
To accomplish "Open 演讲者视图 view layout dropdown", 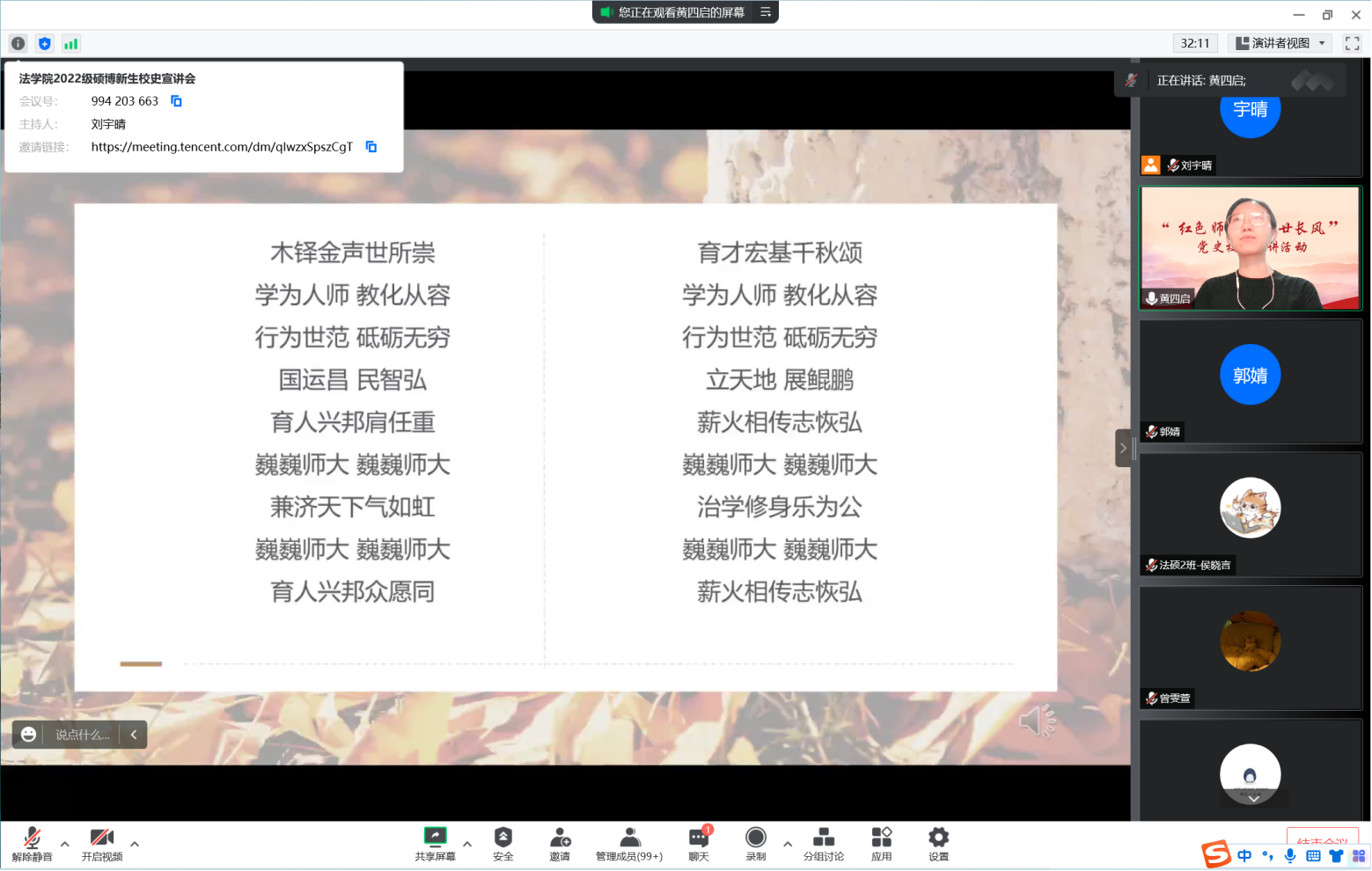I will click(1280, 43).
